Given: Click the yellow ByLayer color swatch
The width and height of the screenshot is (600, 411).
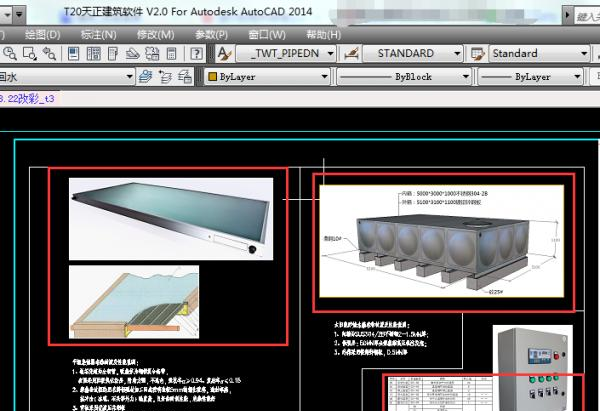Looking at the screenshot, I should (x=212, y=77).
